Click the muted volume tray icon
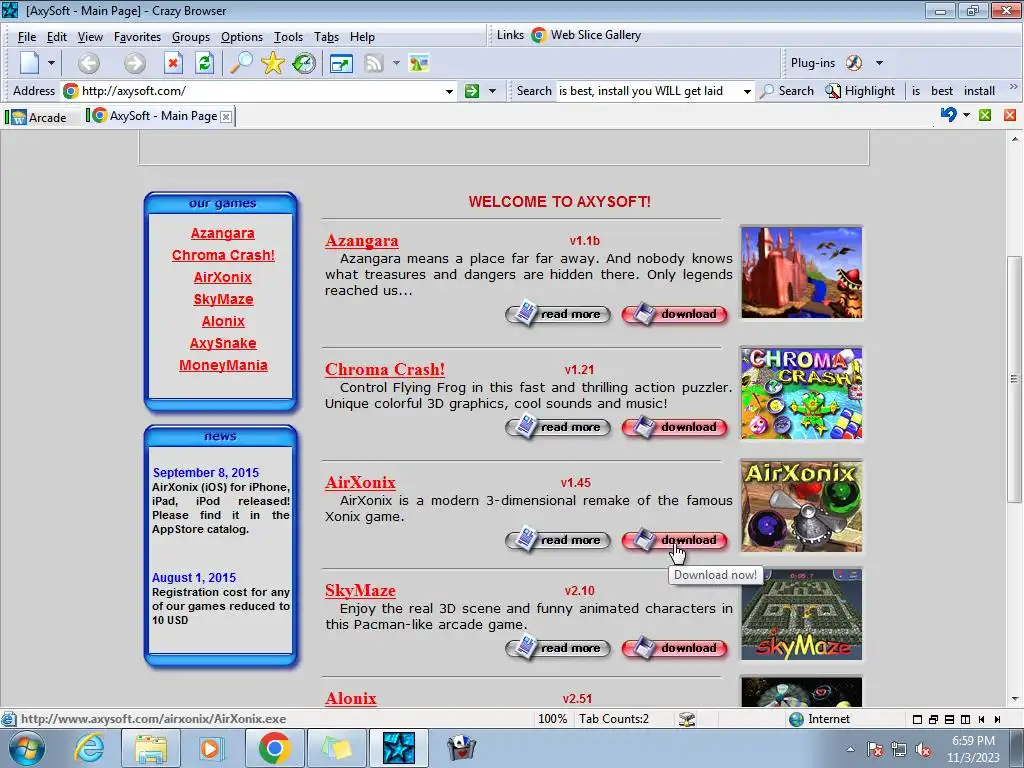This screenshot has height=768, width=1024. pos(923,750)
